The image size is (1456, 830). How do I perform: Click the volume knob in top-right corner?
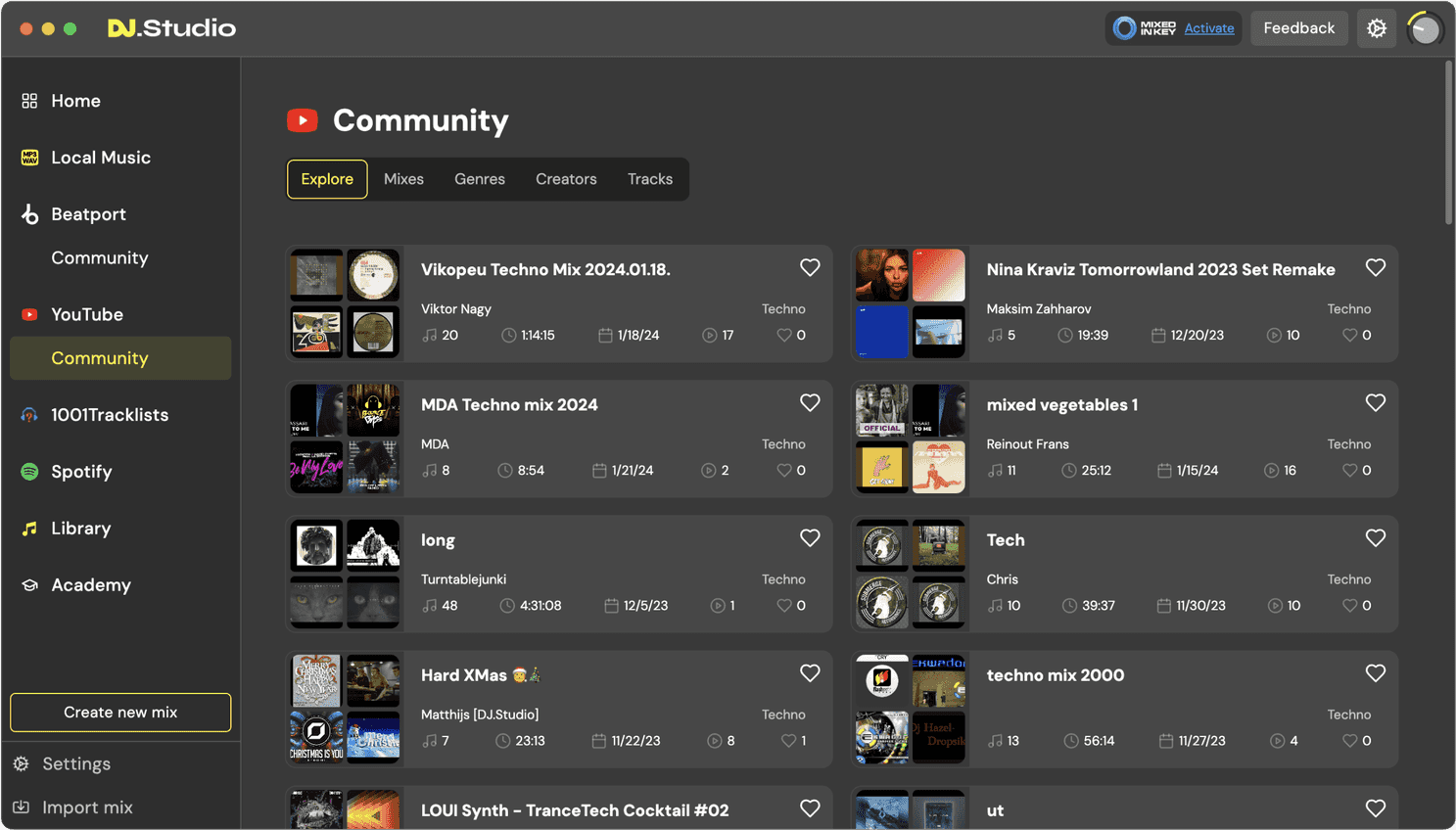(1425, 29)
